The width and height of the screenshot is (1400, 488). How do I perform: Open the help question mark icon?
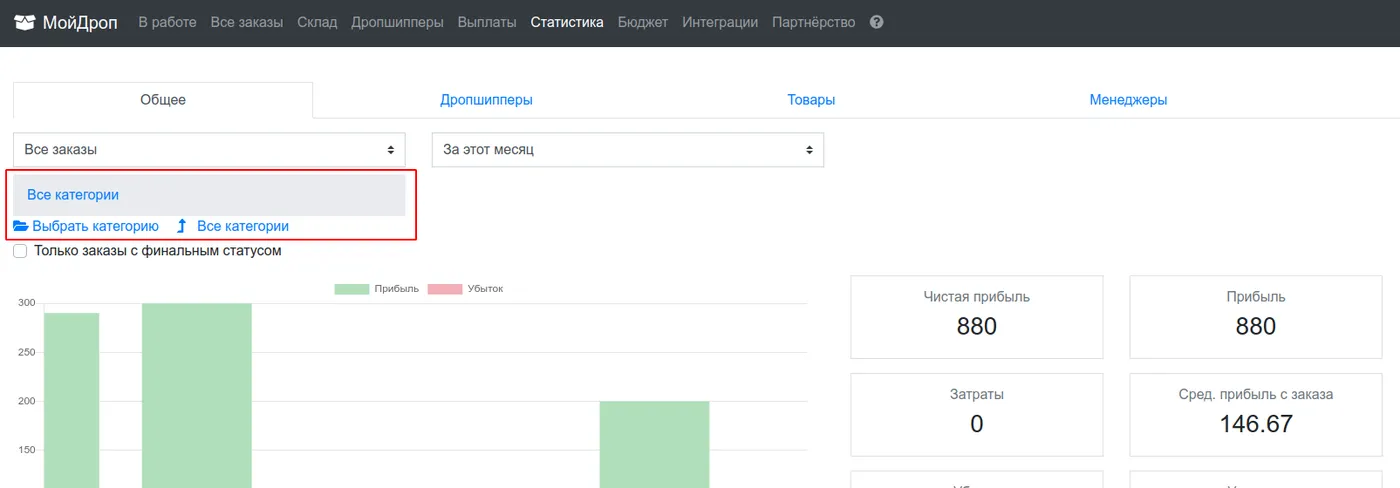point(877,22)
